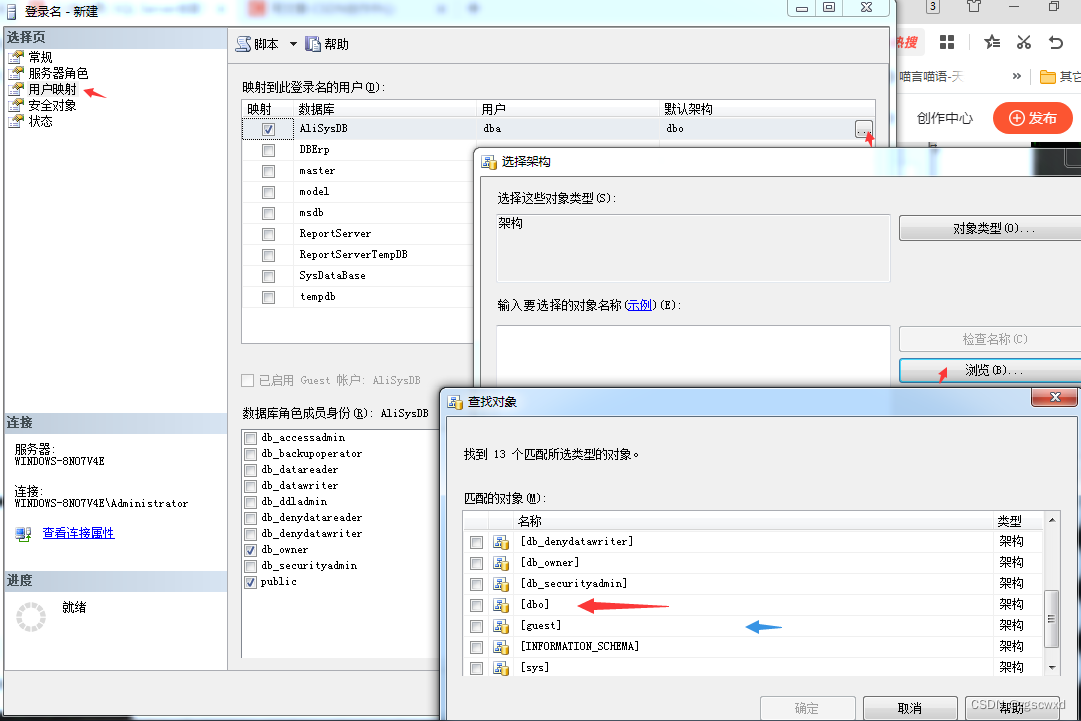
Task: Check the db_denydatawriter role checkbox
Action: click(x=251, y=534)
